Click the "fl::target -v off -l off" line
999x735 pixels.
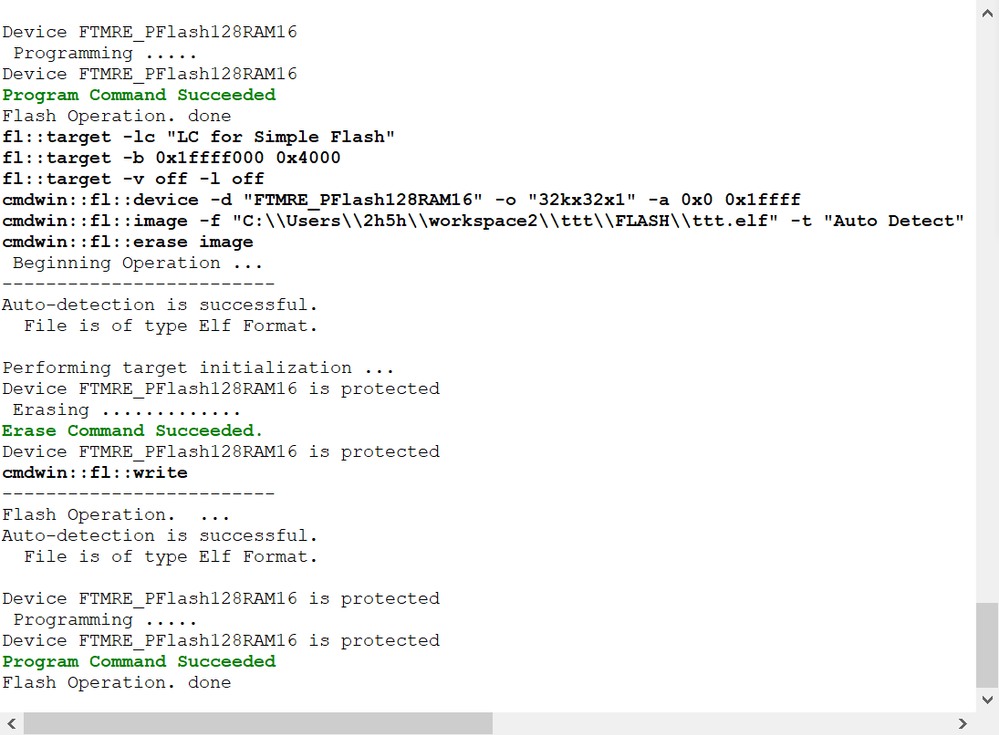[x=133, y=179]
